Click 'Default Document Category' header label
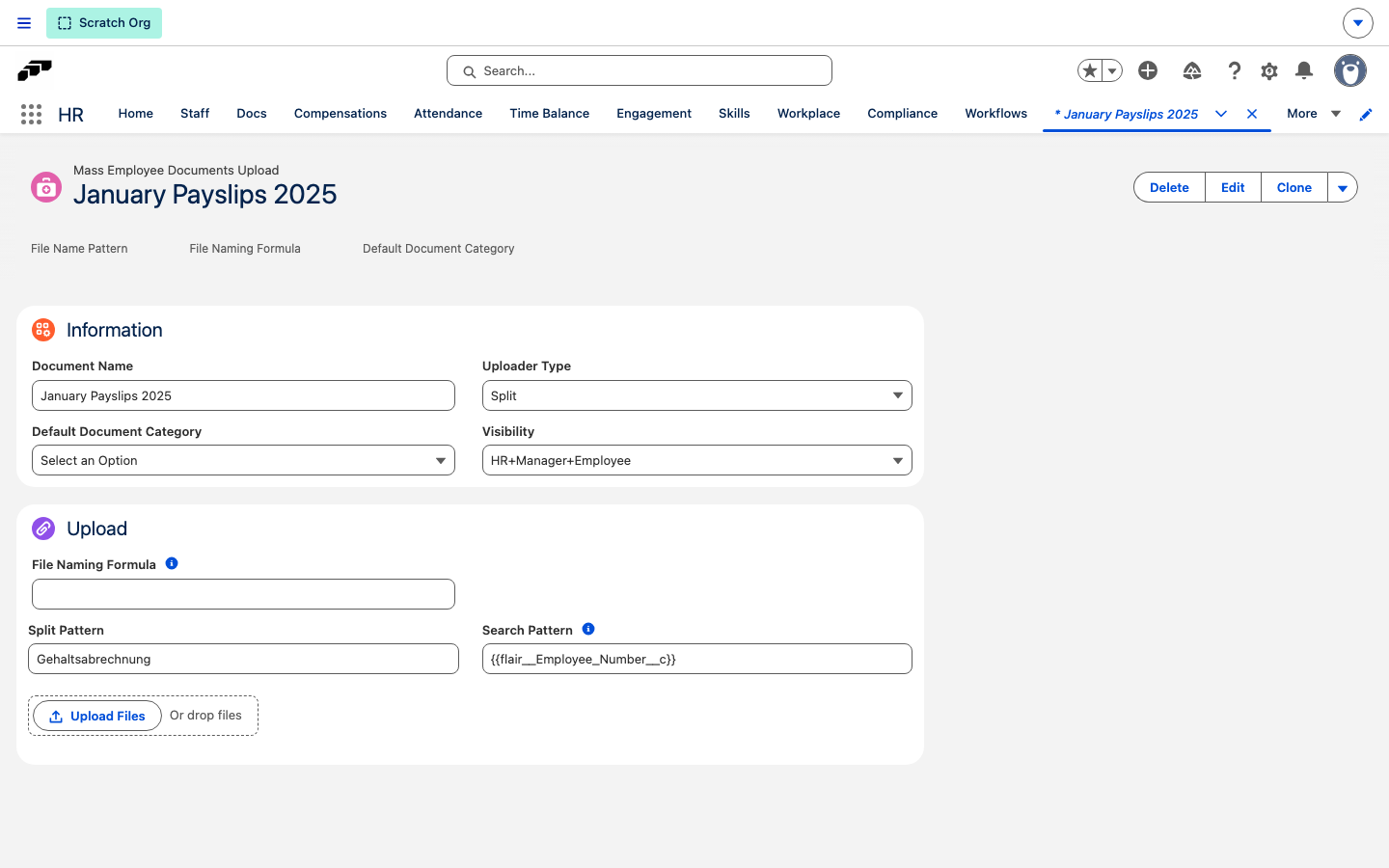Image resolution: width=1389 pixels, height=868 pixels. 438,249
